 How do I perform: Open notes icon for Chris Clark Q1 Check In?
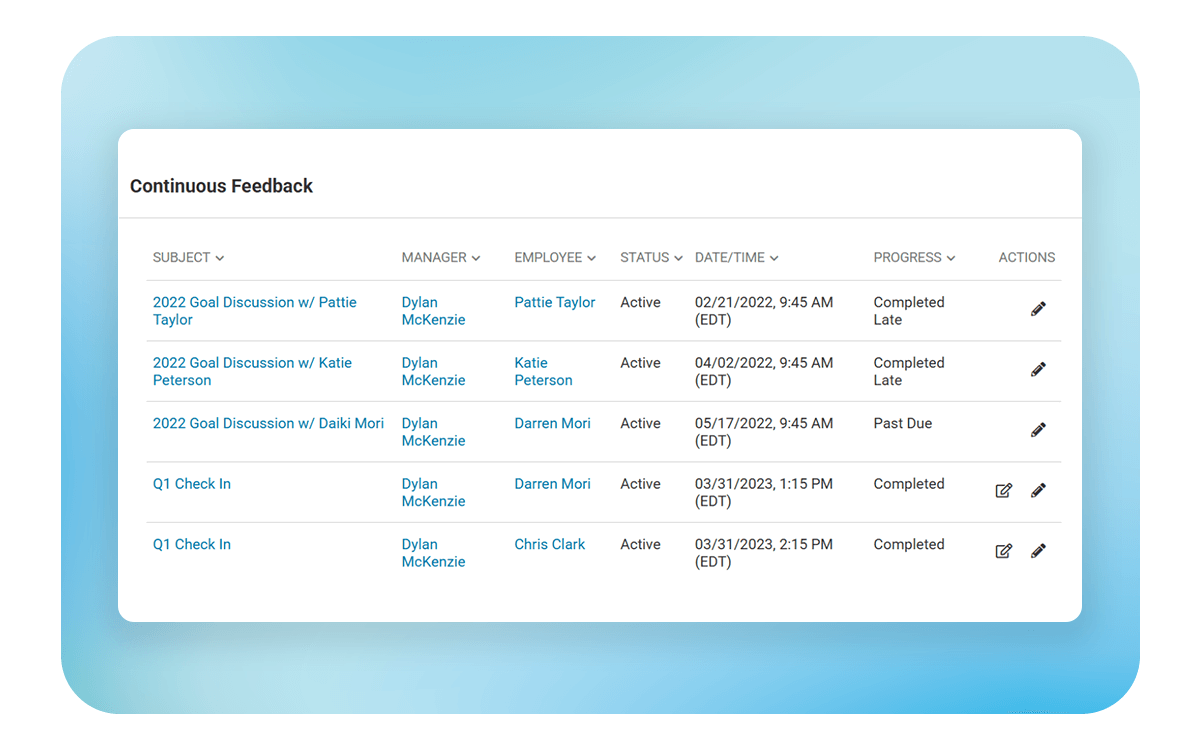tap(1003, 551)
